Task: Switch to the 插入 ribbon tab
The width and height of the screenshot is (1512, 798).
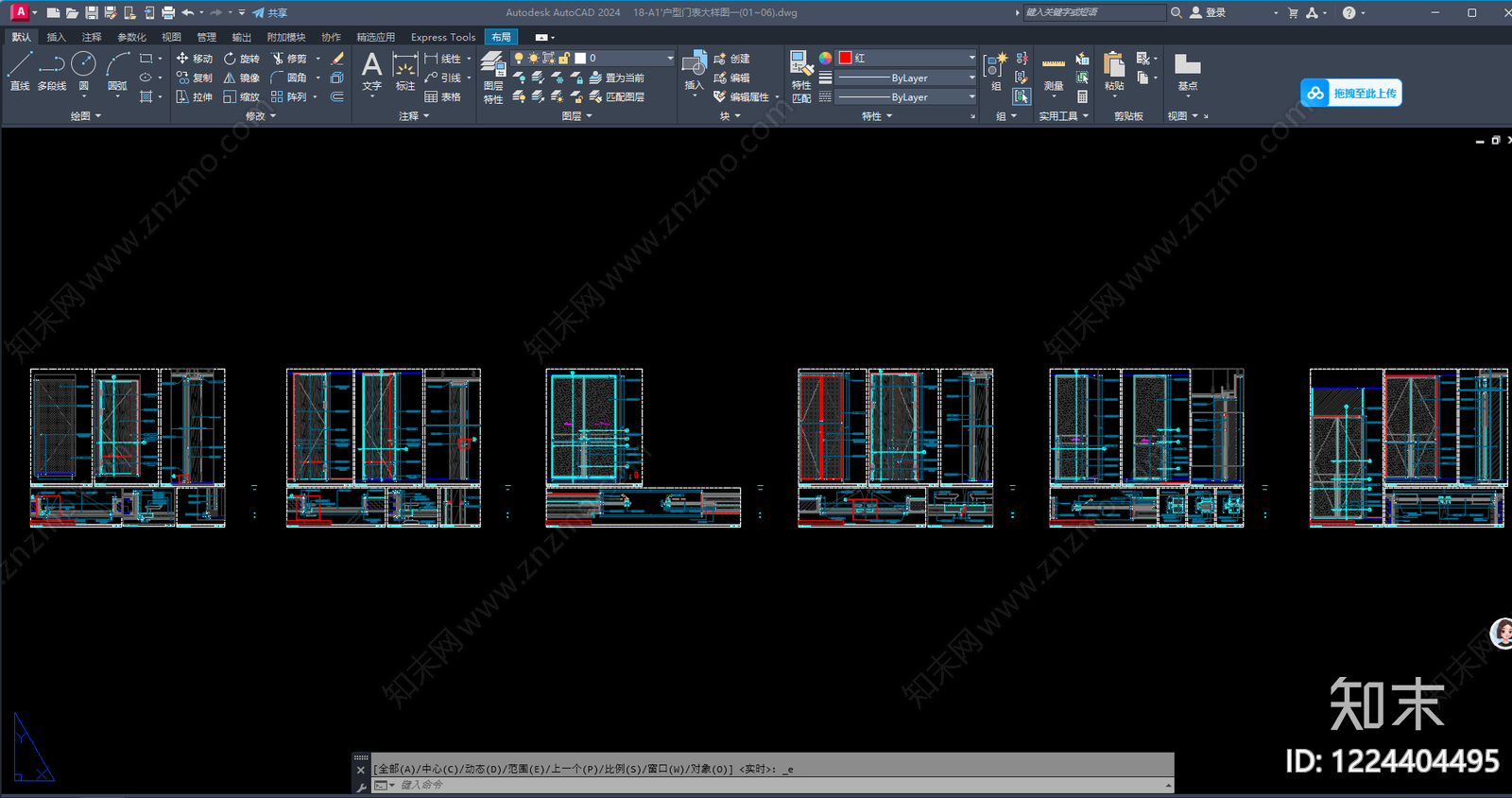Action: pyautogui.click(x=57, y=37)
